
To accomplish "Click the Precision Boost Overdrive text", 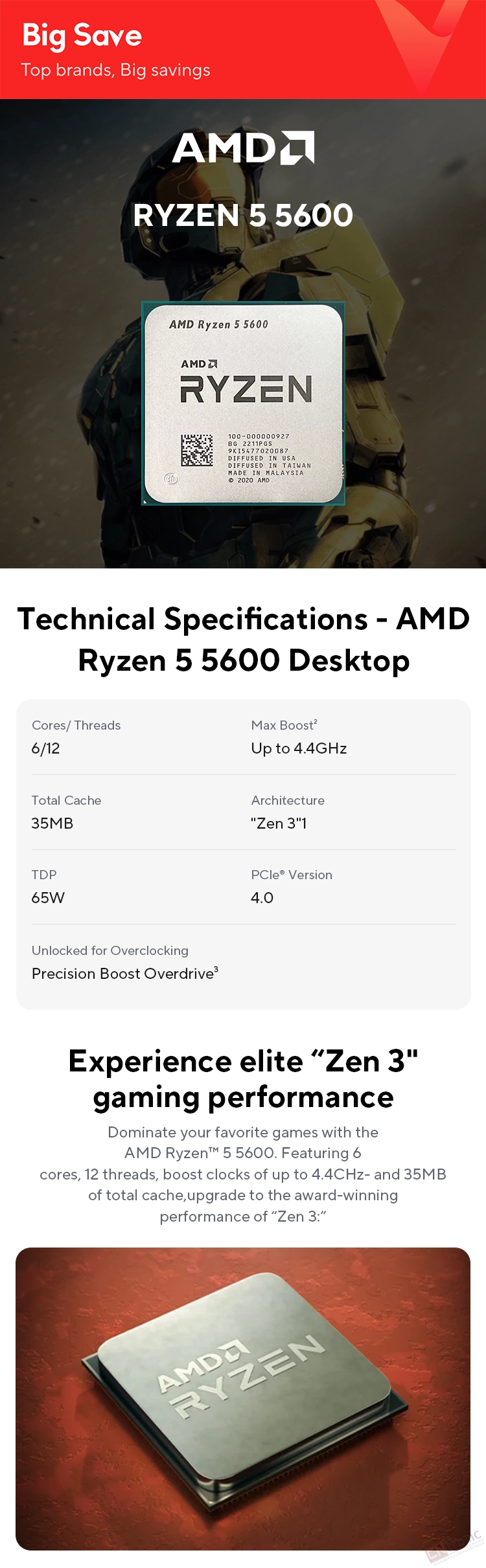I will [x=125, y=974].
